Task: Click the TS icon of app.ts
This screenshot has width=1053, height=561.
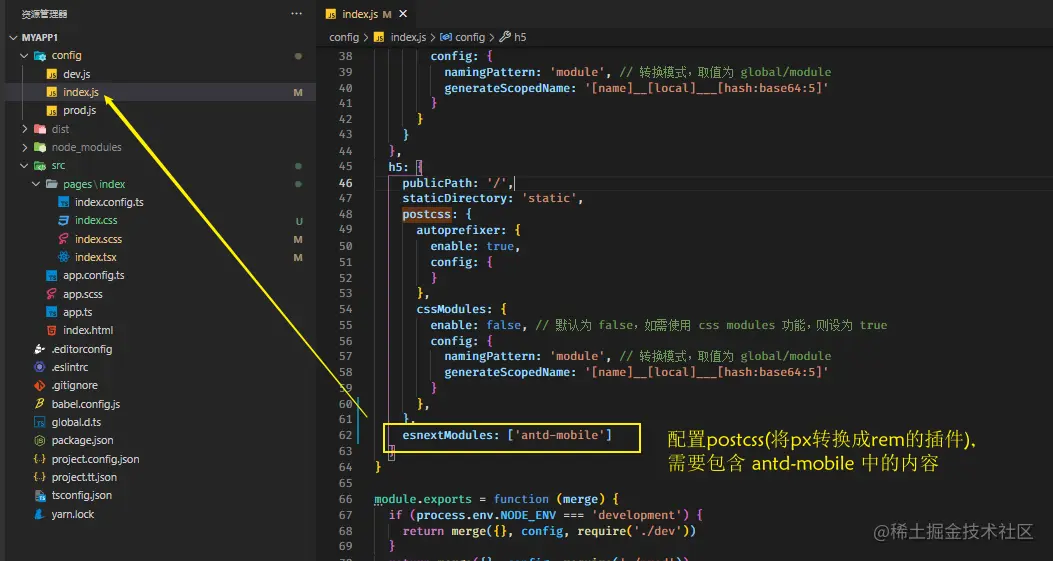Action: coord(52,312)
